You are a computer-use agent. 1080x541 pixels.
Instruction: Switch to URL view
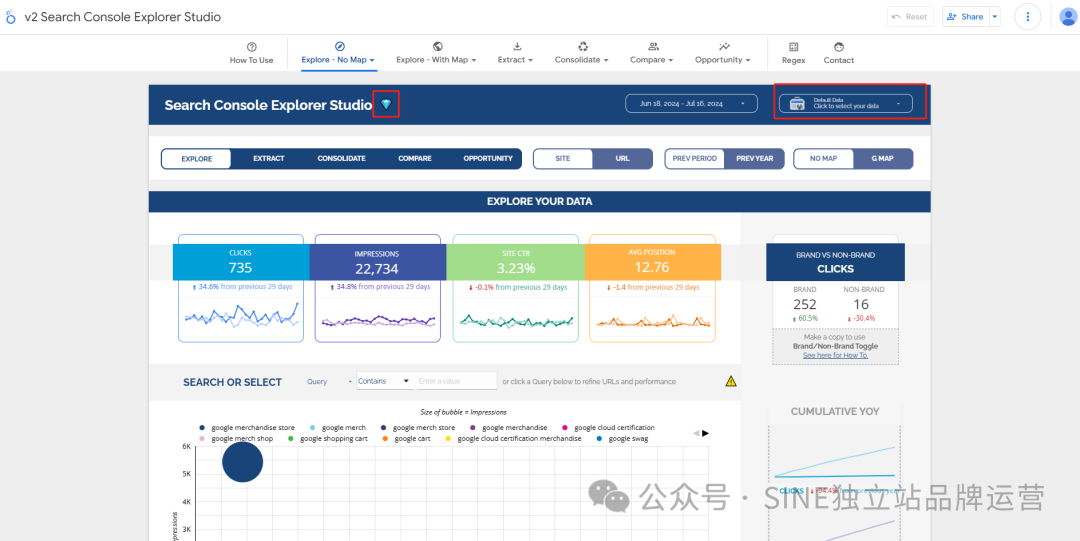[x=623, y=159]
